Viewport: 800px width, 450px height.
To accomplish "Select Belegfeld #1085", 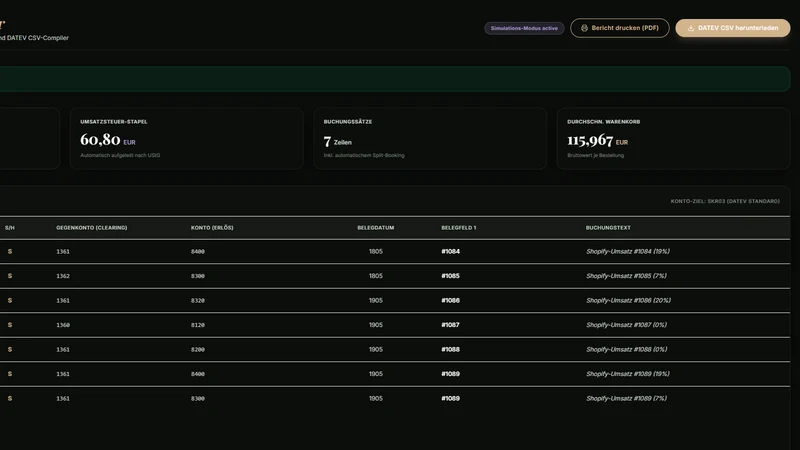I will pos(451,276).
